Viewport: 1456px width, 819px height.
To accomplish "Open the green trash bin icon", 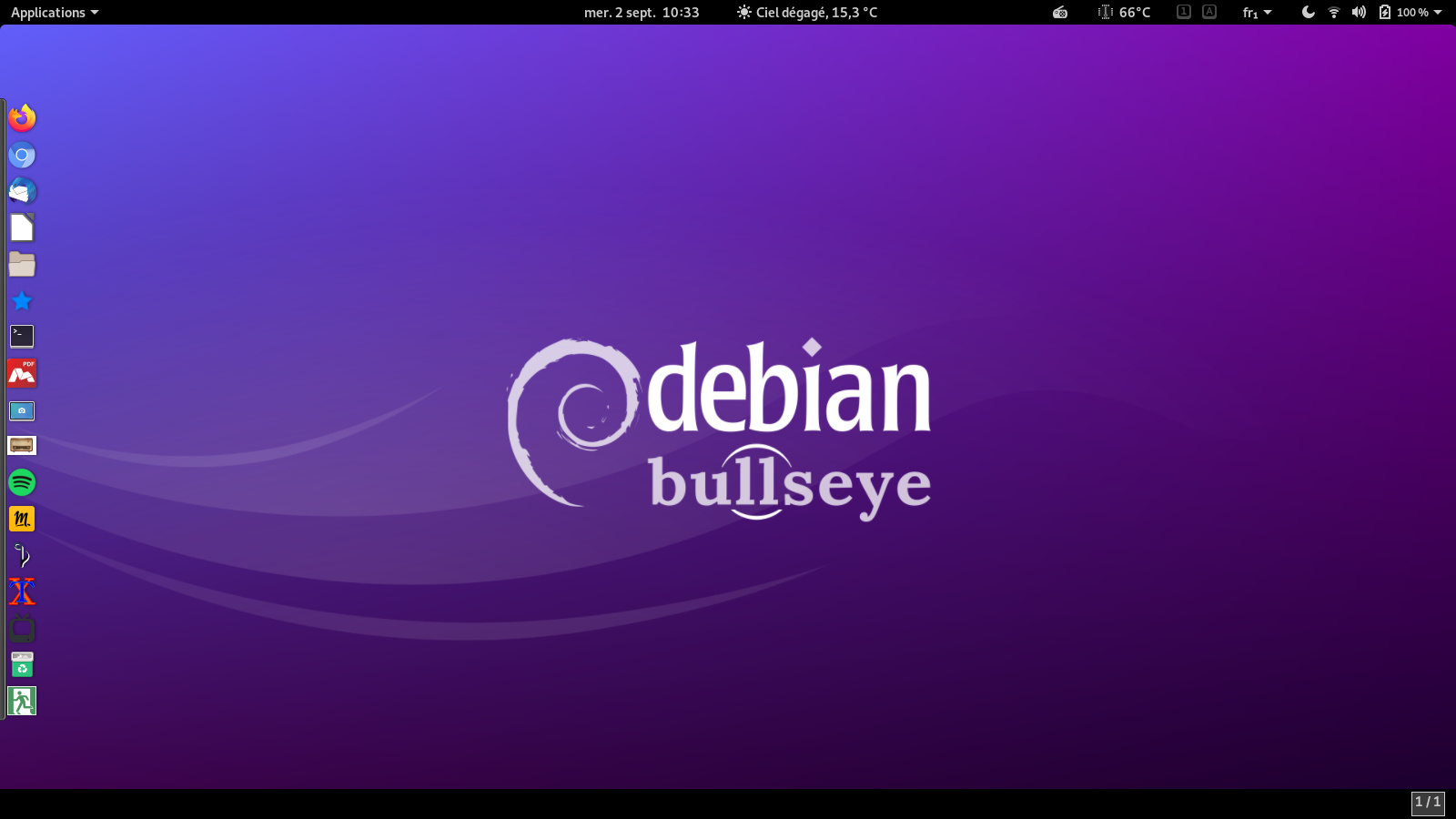I will point(22,664).
